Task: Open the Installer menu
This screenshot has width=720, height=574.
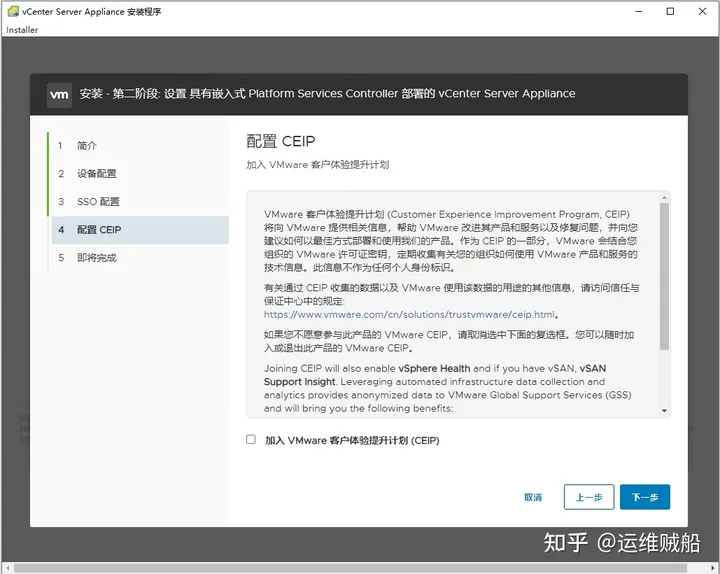Action: [x=22, y=30]
